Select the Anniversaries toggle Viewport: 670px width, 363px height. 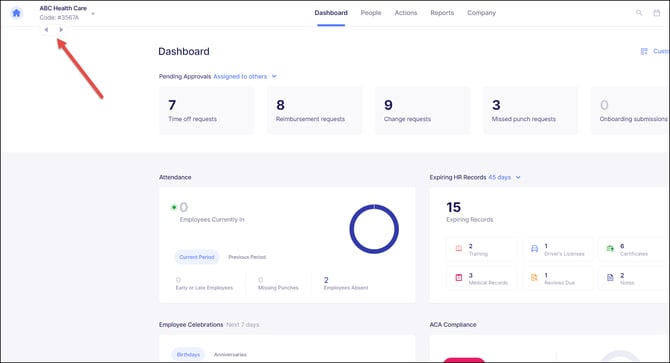click(x=230, y=354)
